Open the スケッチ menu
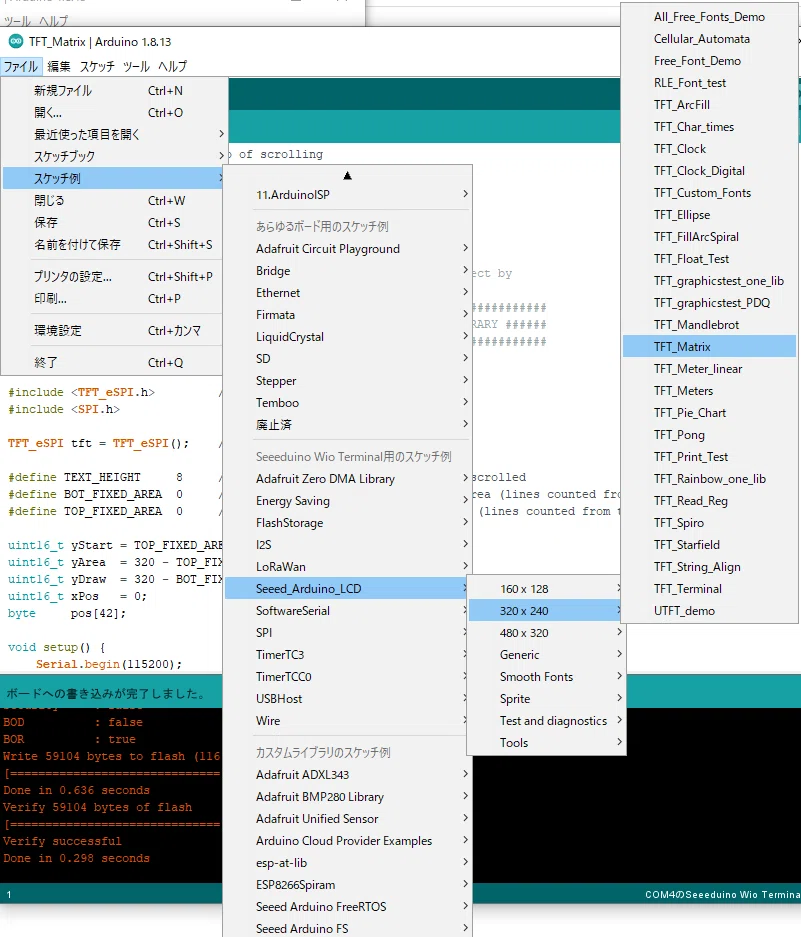801x937 pixels. pyautogui.click(x=97, y=66)
